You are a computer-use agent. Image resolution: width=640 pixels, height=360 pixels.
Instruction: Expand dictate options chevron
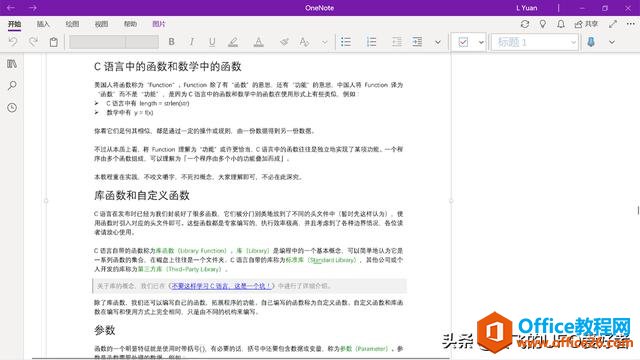611,42
